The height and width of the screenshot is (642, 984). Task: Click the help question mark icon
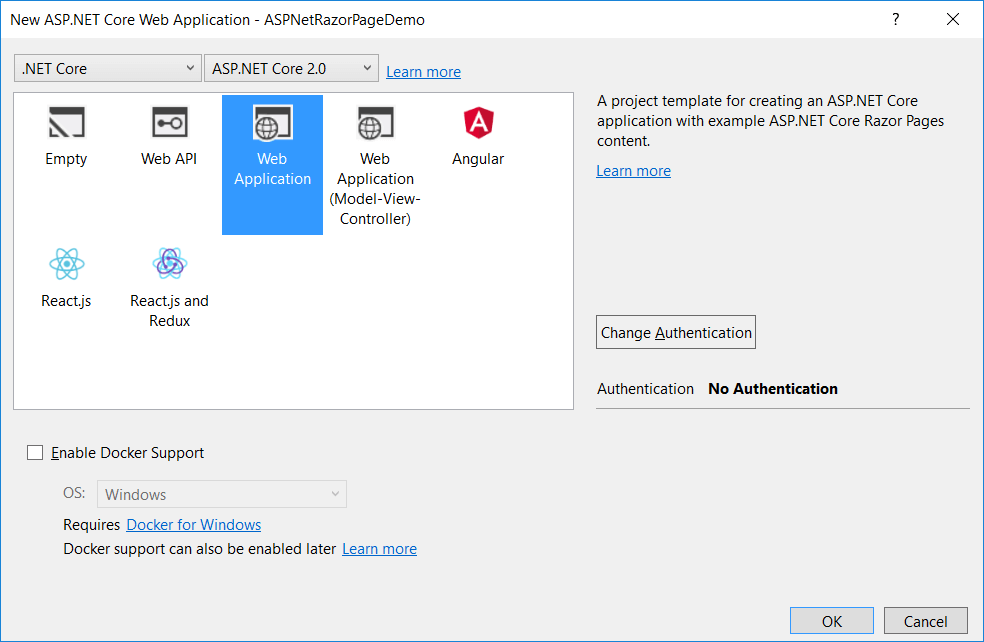coord(896,19)
